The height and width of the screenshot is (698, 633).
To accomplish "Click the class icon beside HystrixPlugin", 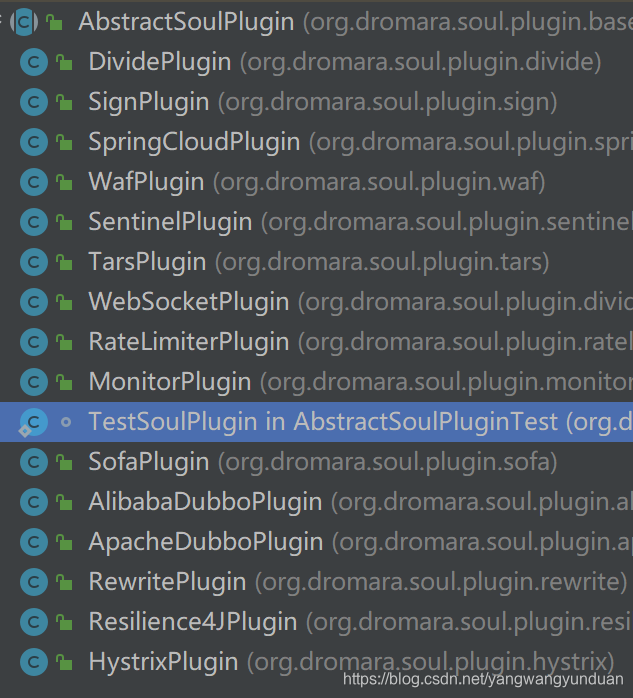I will (x=34, y=662).
